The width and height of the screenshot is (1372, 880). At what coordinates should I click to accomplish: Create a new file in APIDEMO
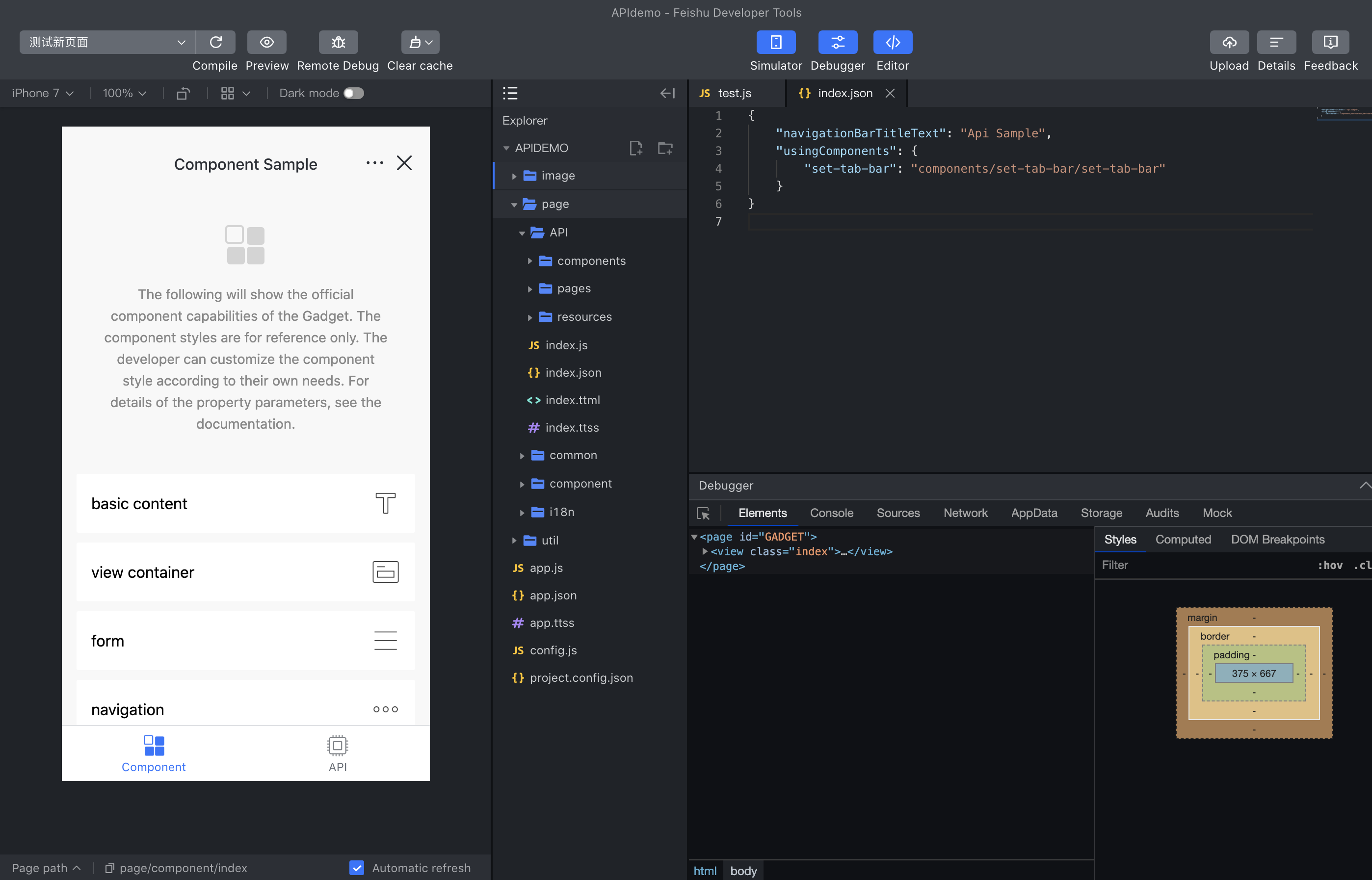tap(635, 148)
